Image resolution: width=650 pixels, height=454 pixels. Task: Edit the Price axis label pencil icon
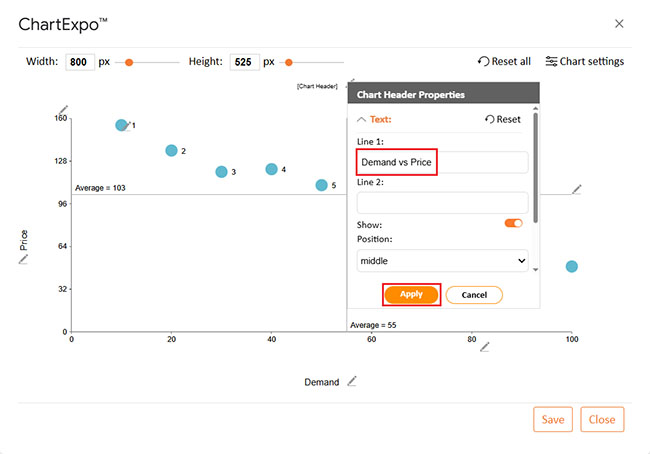(x=23, y=260)
